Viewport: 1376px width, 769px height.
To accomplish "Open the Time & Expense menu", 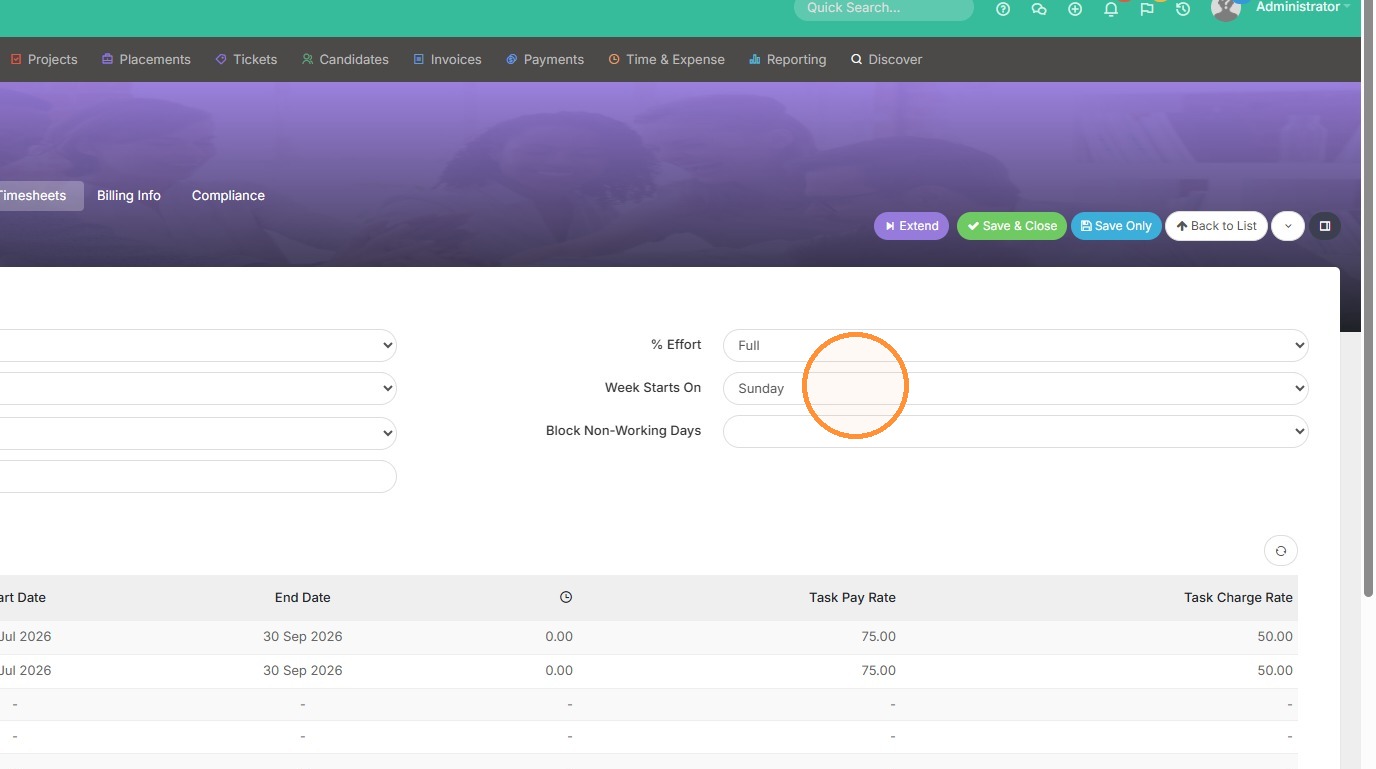I will click(x=666, y=59).
